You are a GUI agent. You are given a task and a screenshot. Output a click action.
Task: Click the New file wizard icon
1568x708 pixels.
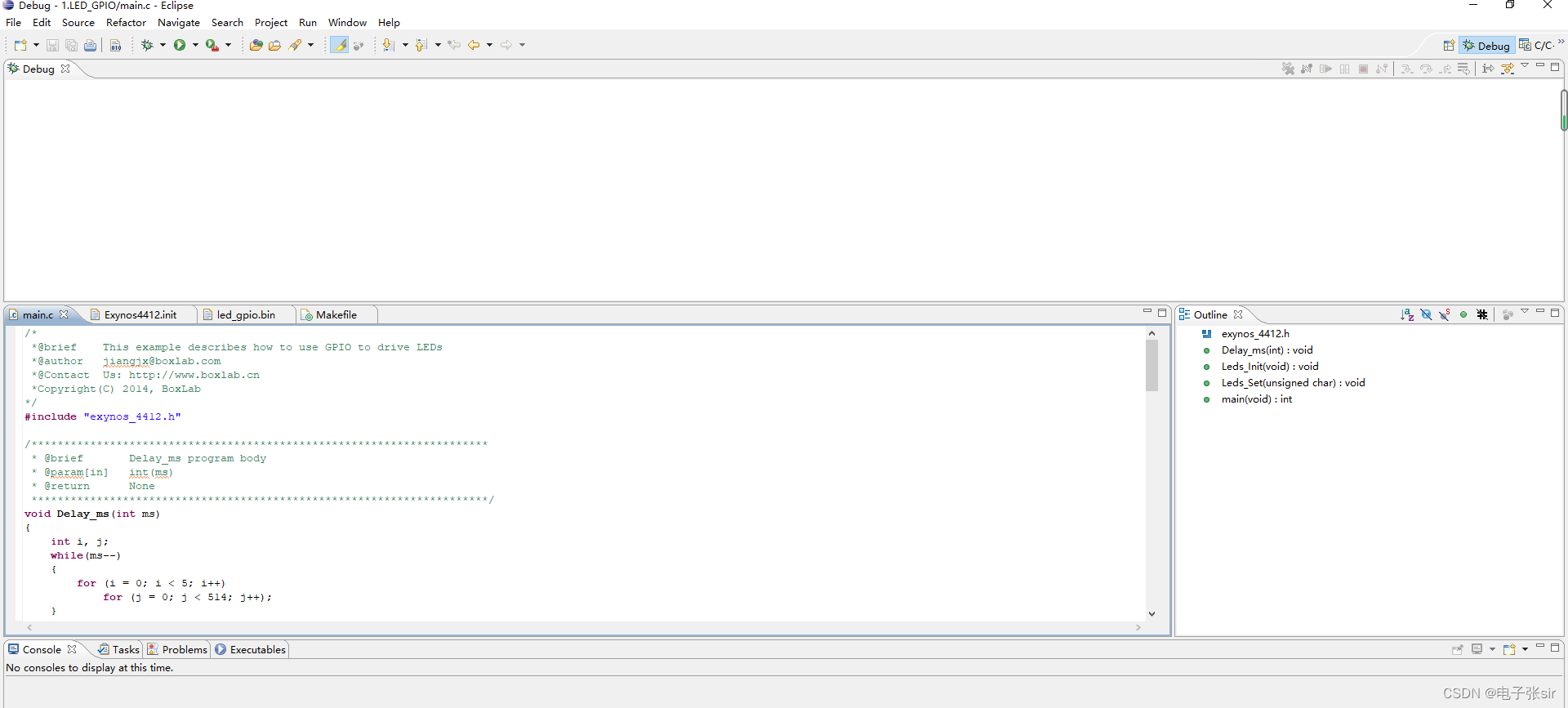[x=20, y=45]
